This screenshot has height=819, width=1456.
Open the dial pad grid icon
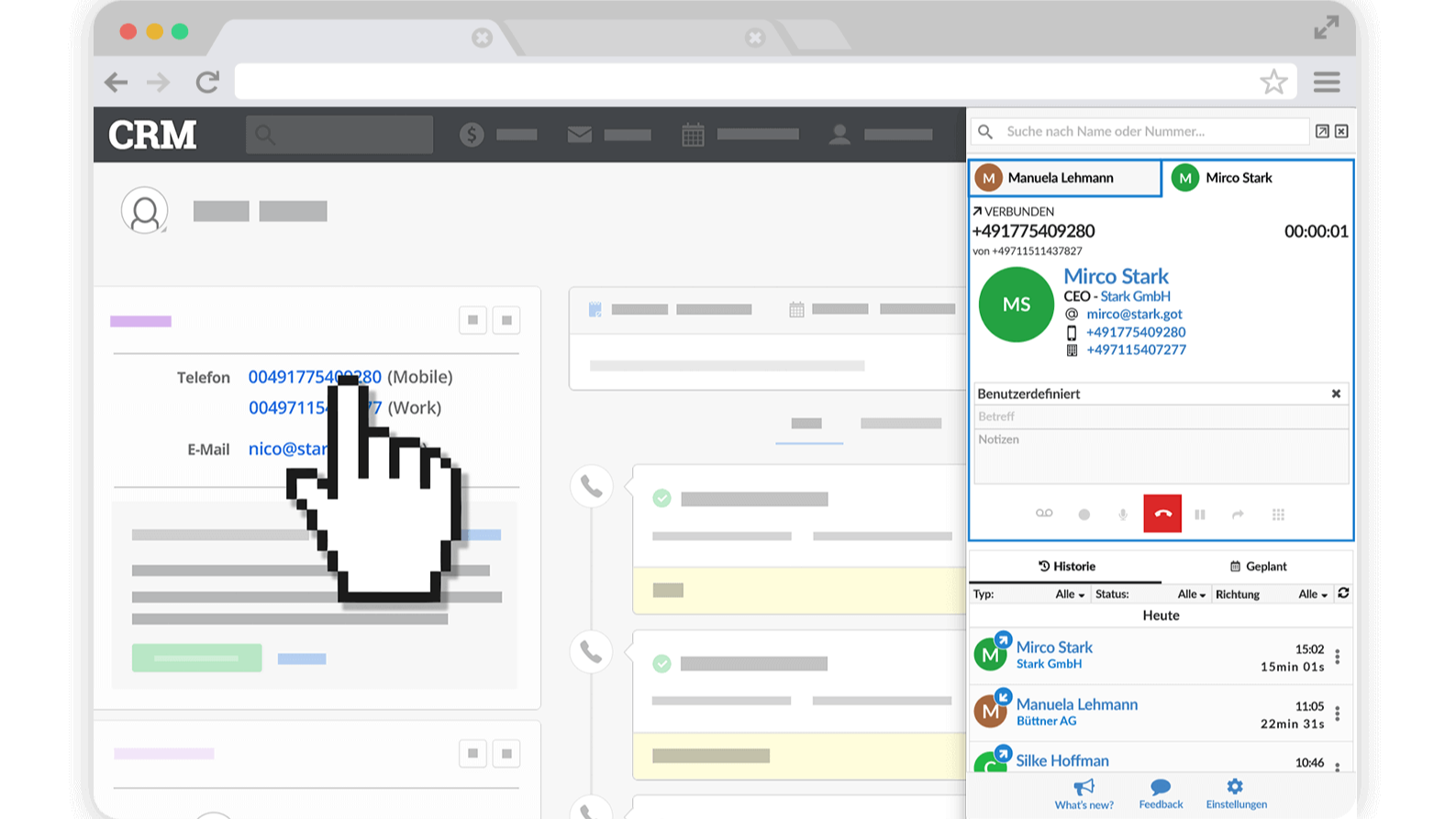click(1278, 515)
